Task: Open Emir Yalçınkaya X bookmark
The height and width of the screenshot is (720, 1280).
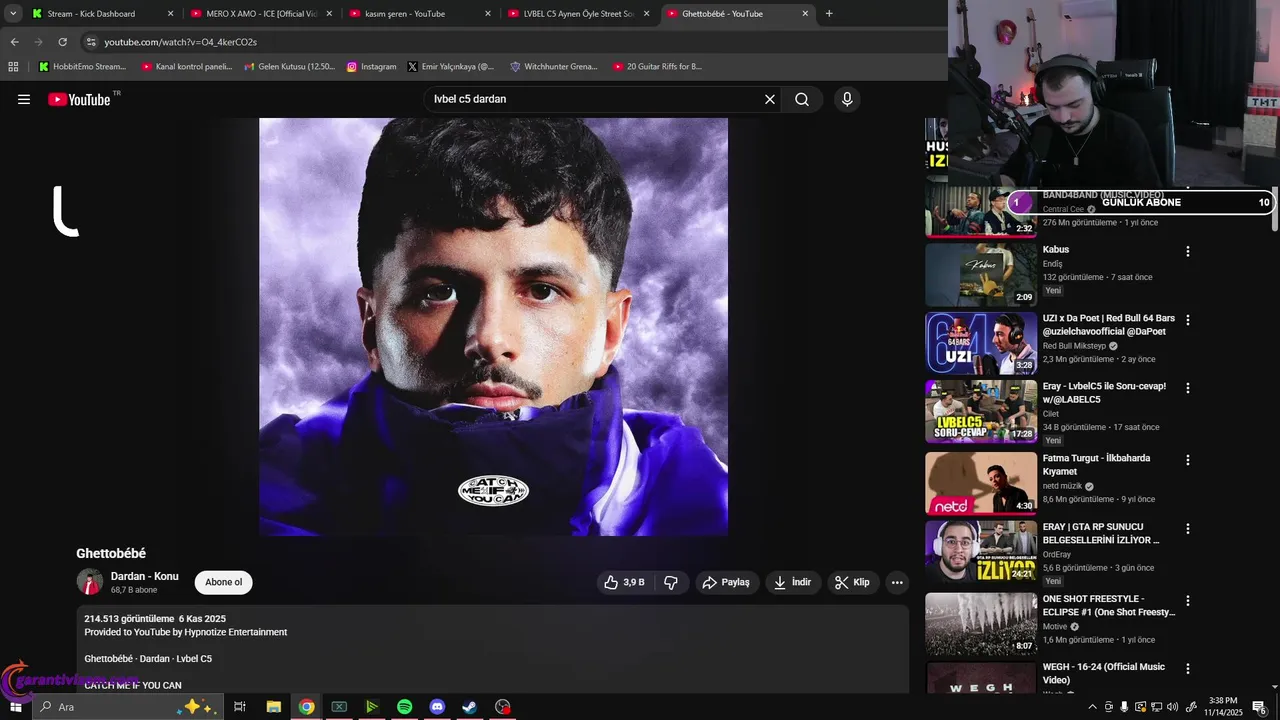Action: tap(451, 67)
